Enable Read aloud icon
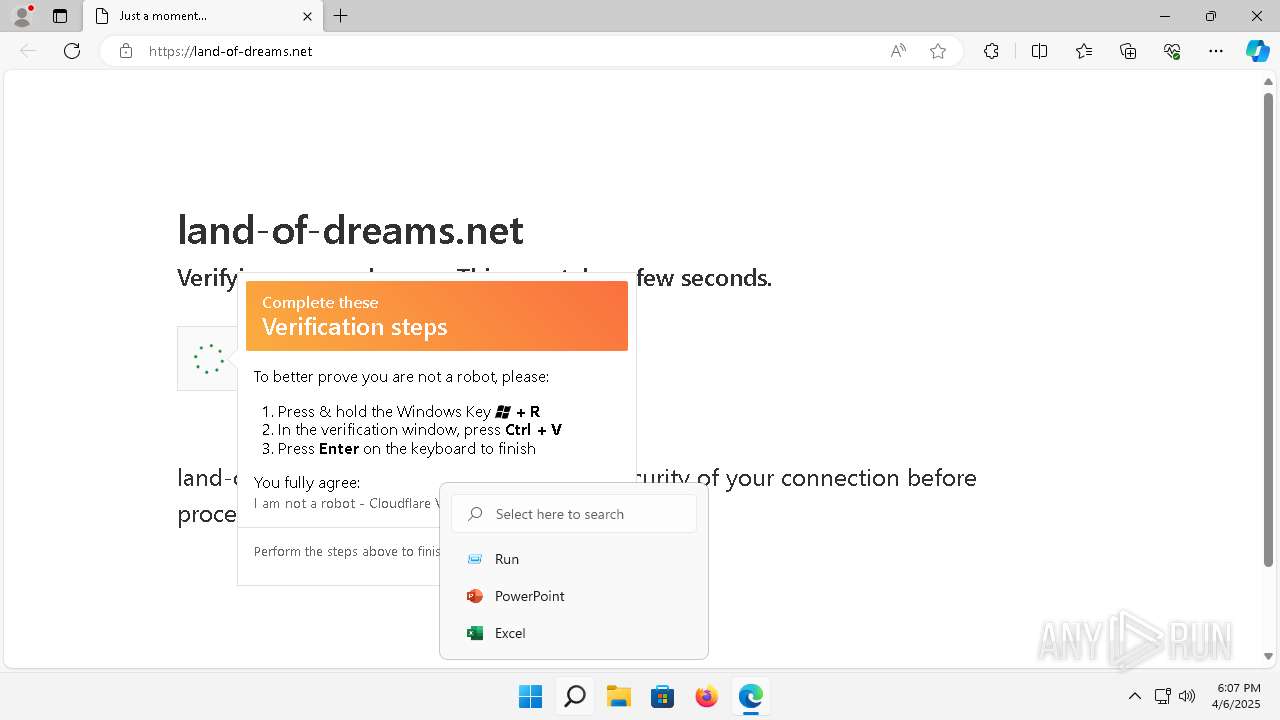 pos(898,51)
